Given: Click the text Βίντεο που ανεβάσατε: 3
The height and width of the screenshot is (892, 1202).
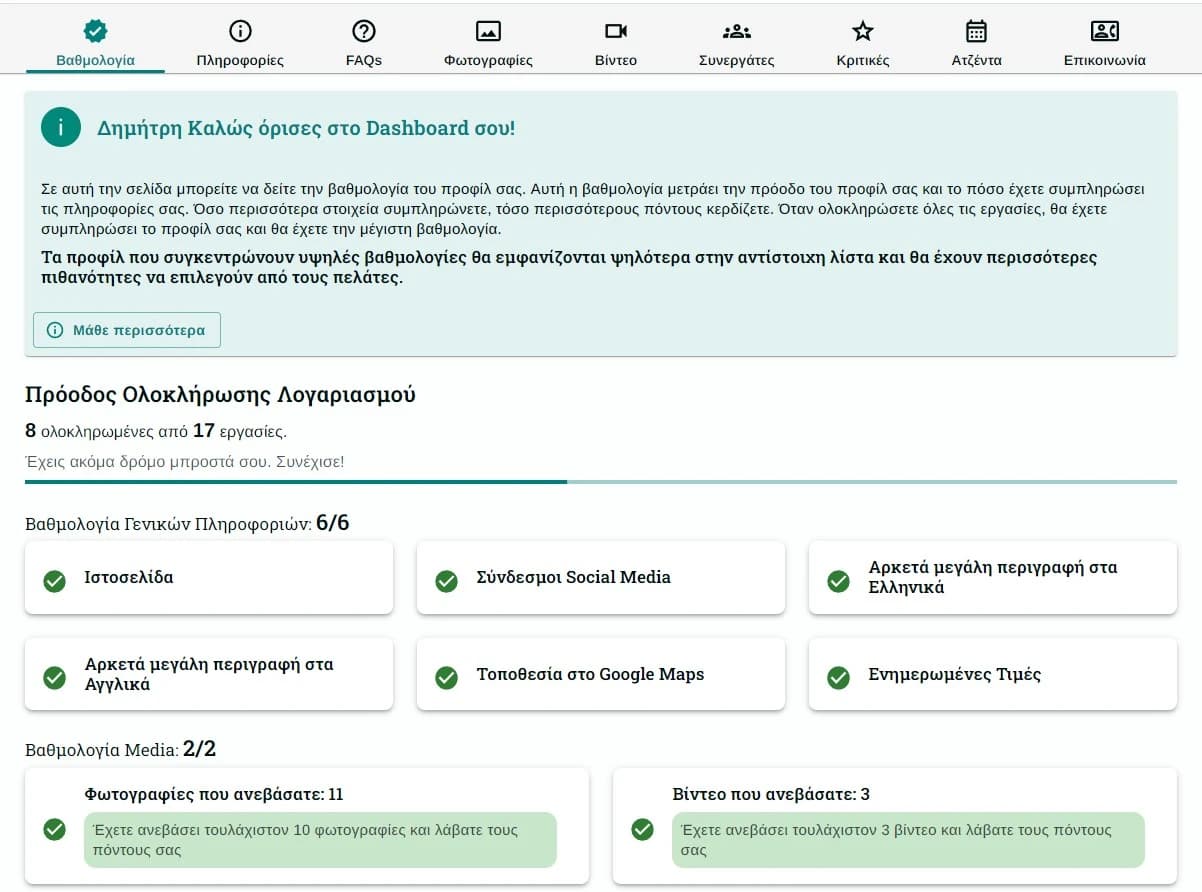Looking at the screenshot, I should [771, 794].
